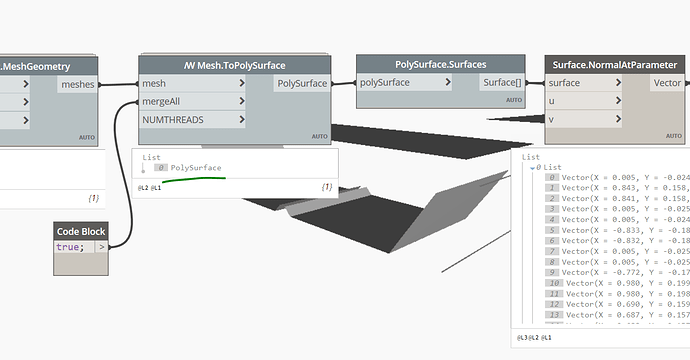Select the @L3 level label in Vector preview
The width and height of the screenshot is (690, 360).
tap(522, 338)
